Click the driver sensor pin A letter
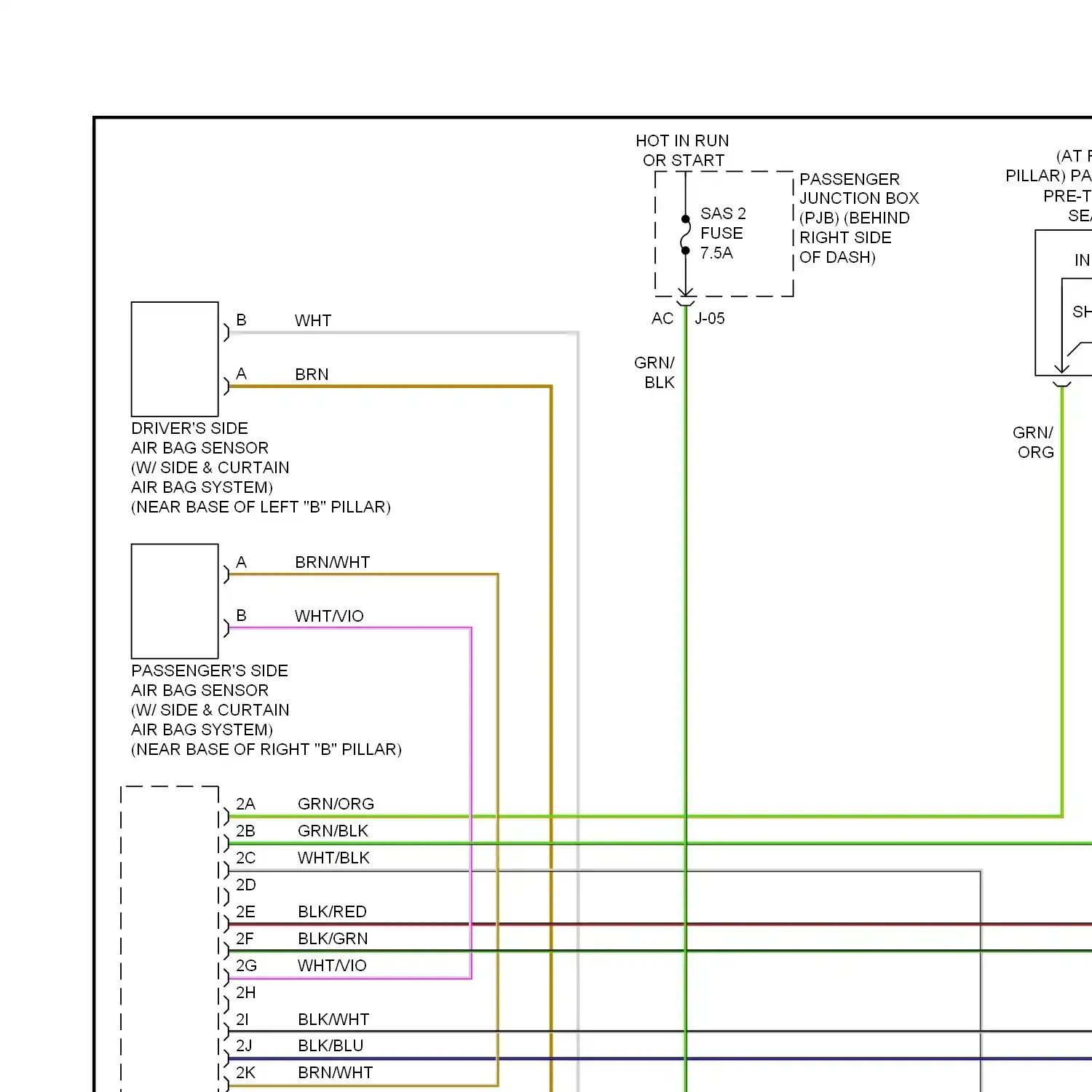The height and width of the screenshot is (1092, 1092). coord(242,374)
